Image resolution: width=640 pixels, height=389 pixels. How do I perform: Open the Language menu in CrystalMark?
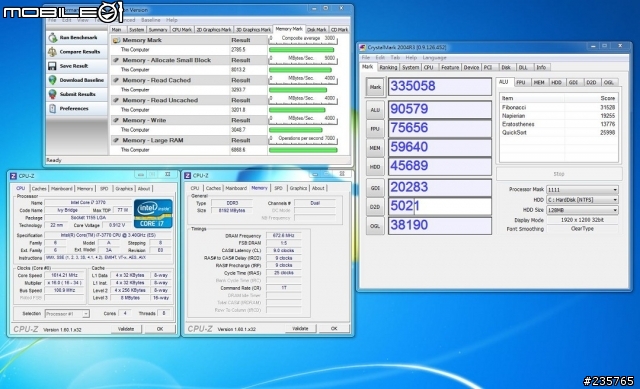coord(434,58)
